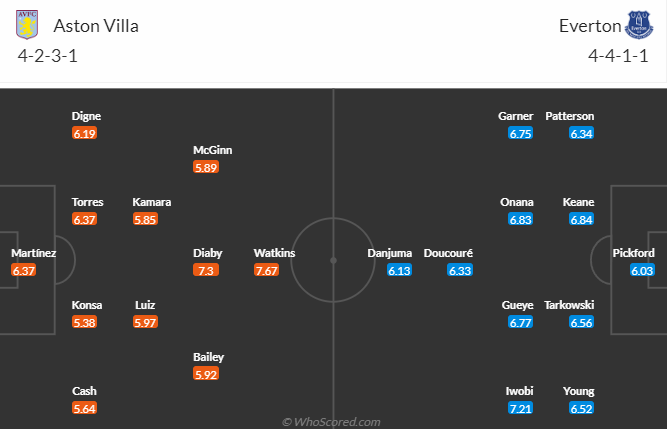
Task: Click the Aston Villa club crest
Action: coord(27,25)
